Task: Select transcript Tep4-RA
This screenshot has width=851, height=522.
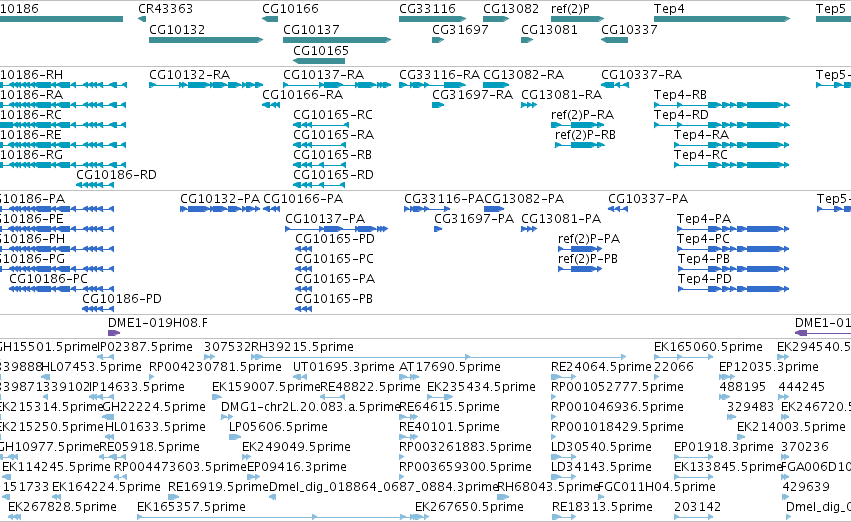Action: pyautogui.click(x=701, y=135)
